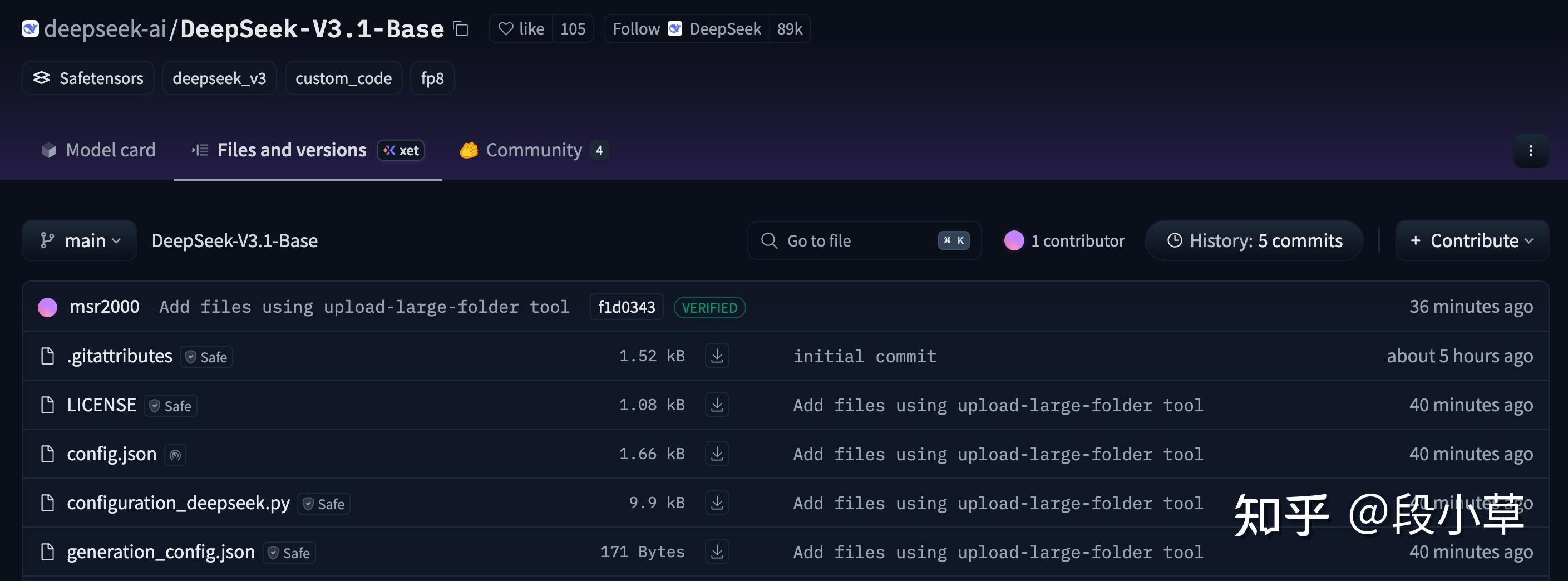View History: 5 commits
Image resolution: width=1568 pixels, height=581 pixels.
pos(1254,240)
